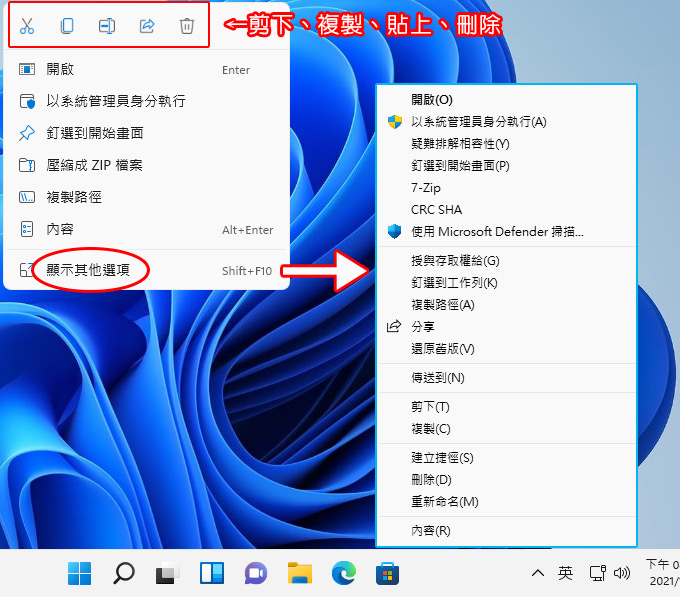
Task: Open 傳送到(N) submenu
Action: coord(507,378)
